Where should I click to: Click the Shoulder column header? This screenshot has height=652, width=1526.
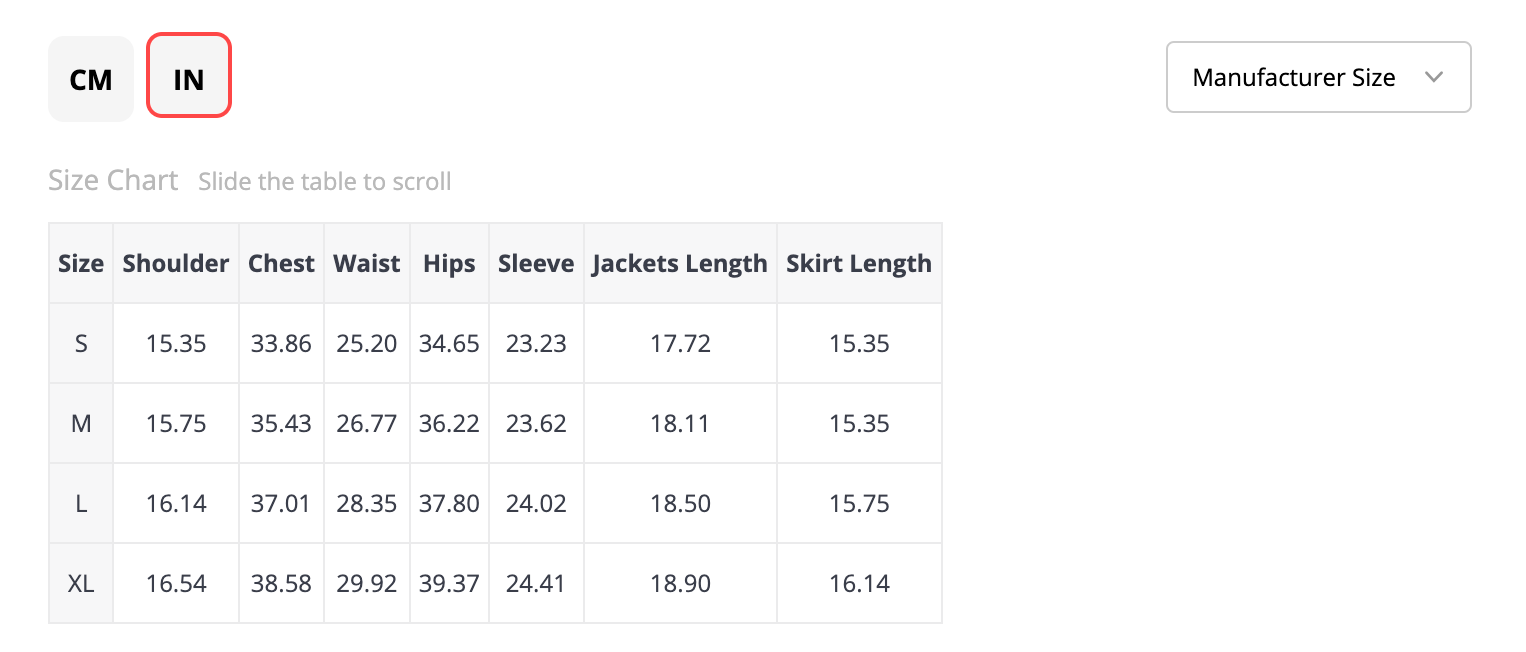(x=176, y=263)
